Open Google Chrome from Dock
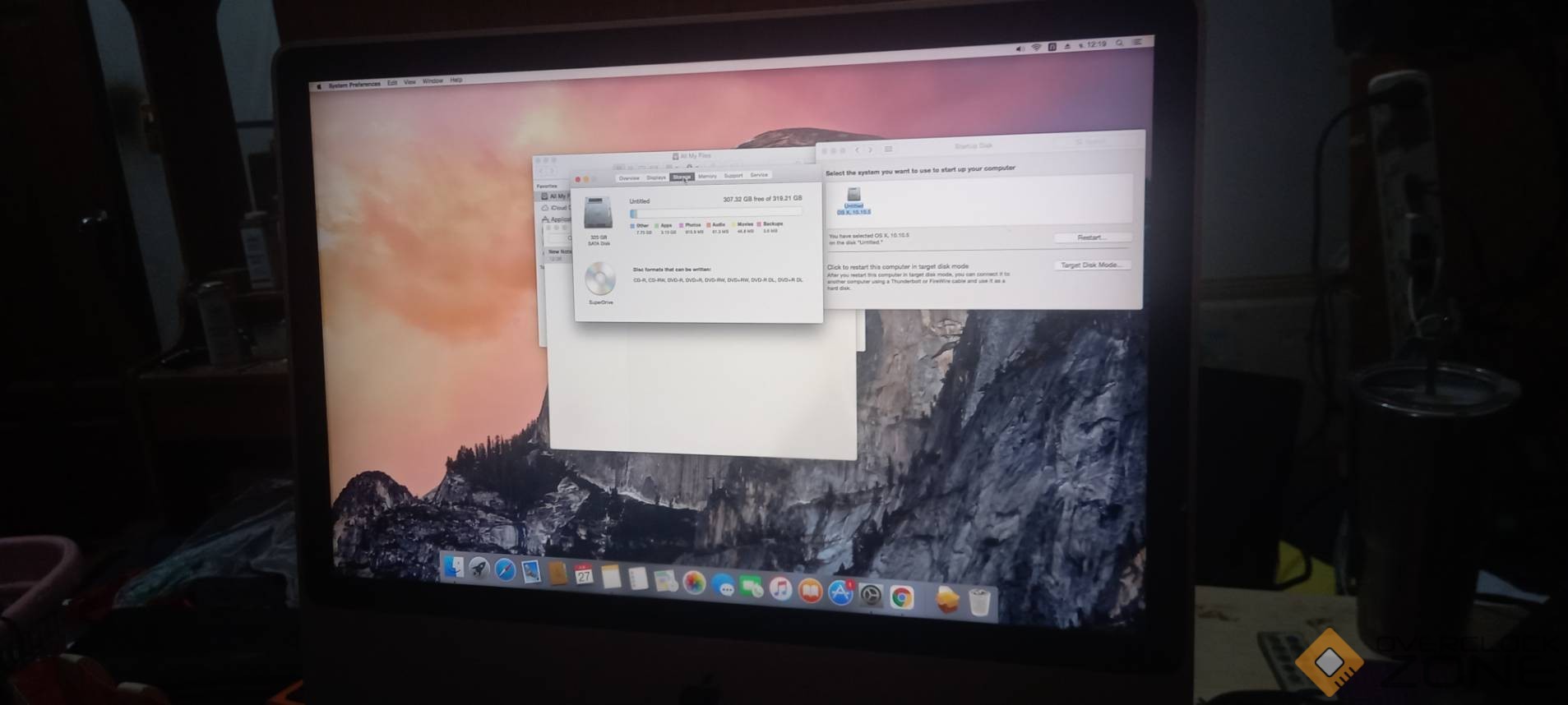 901,597
